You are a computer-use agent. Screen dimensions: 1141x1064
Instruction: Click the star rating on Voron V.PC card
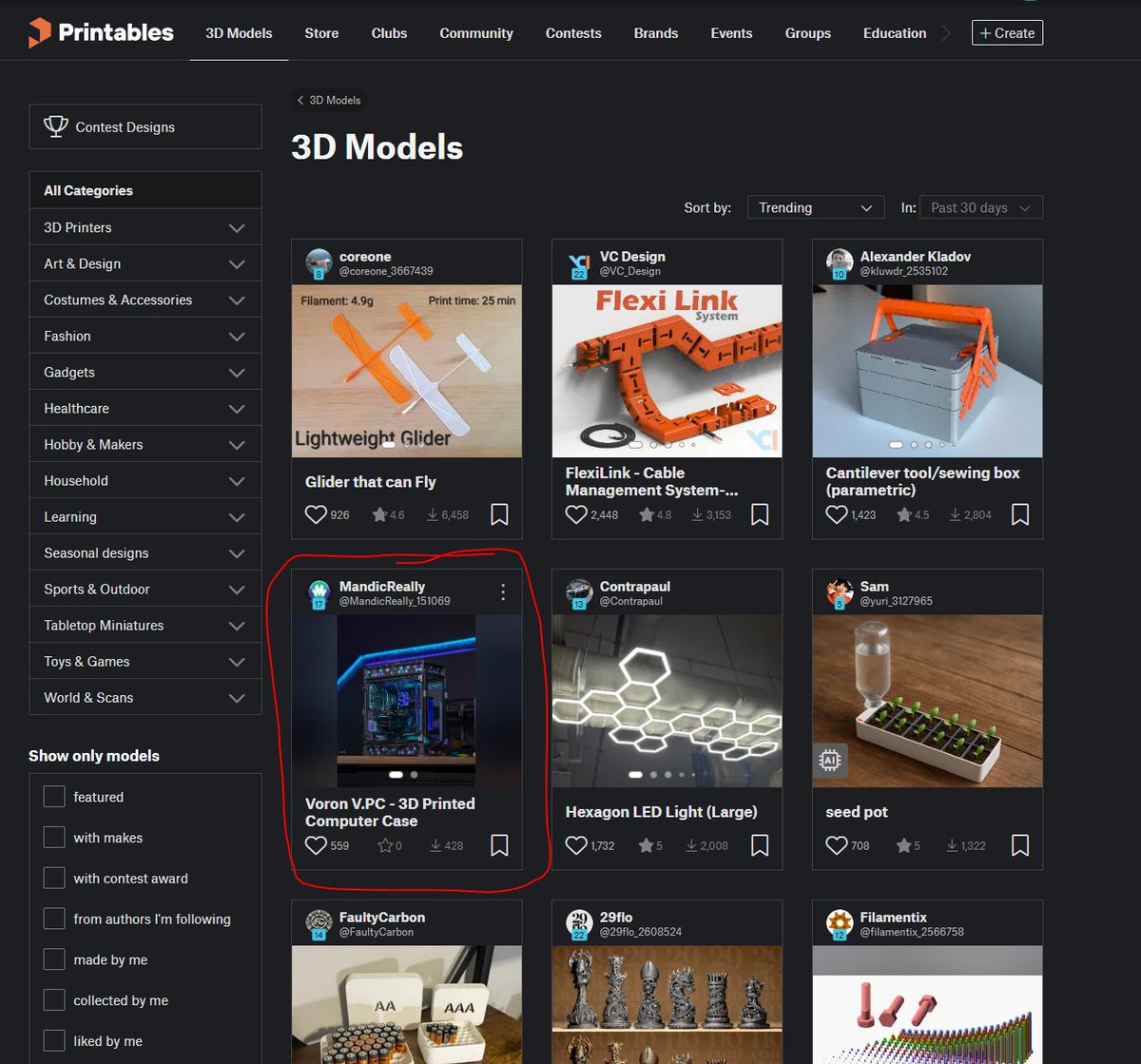(x=390, y=845)
